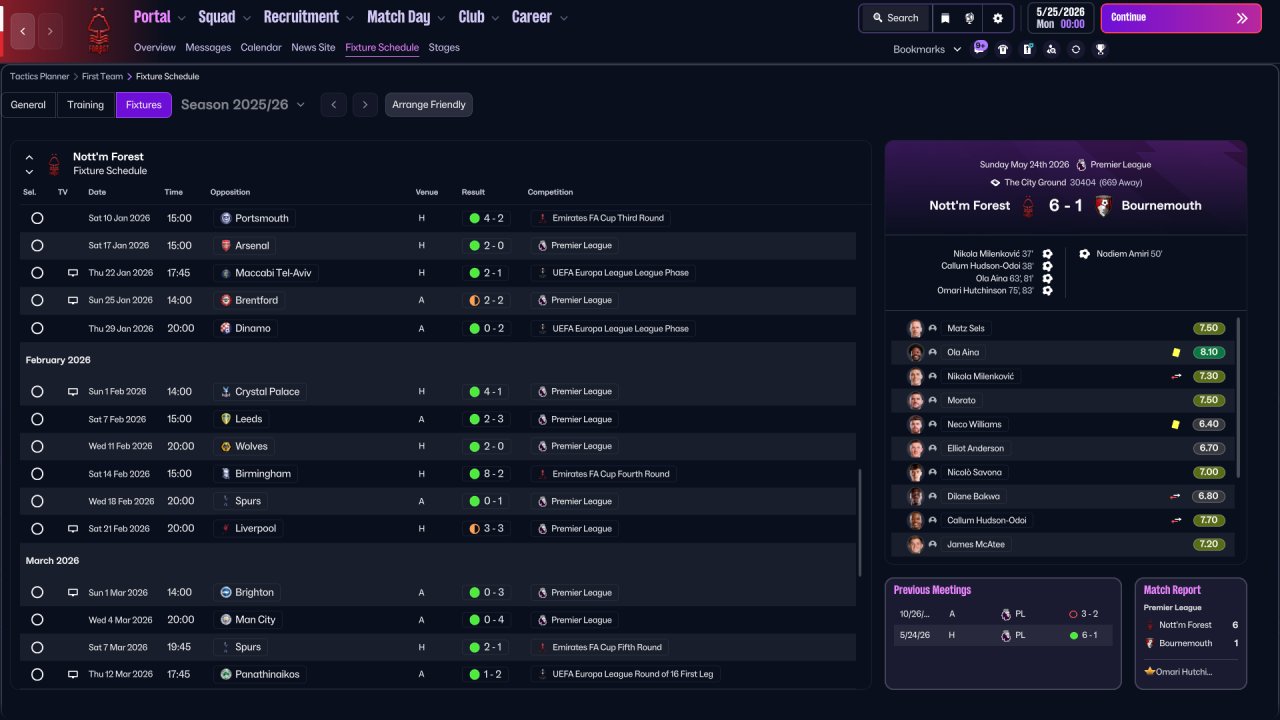
Task: Click the Crystal Palace club badge
Action: click(x=225, y=392)
